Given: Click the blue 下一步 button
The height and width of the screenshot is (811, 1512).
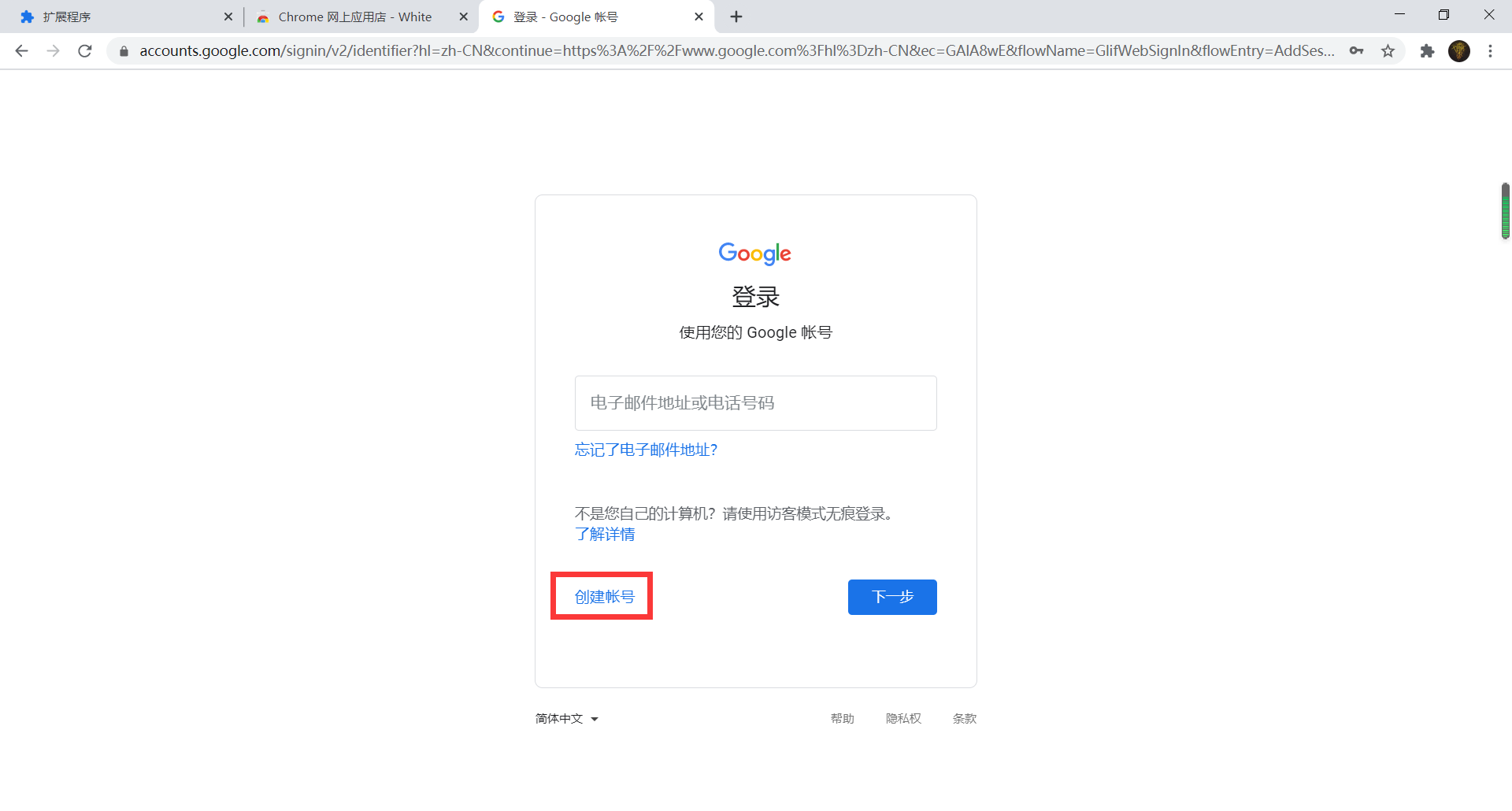Looking at the screenshot, I should click(892, 597).
